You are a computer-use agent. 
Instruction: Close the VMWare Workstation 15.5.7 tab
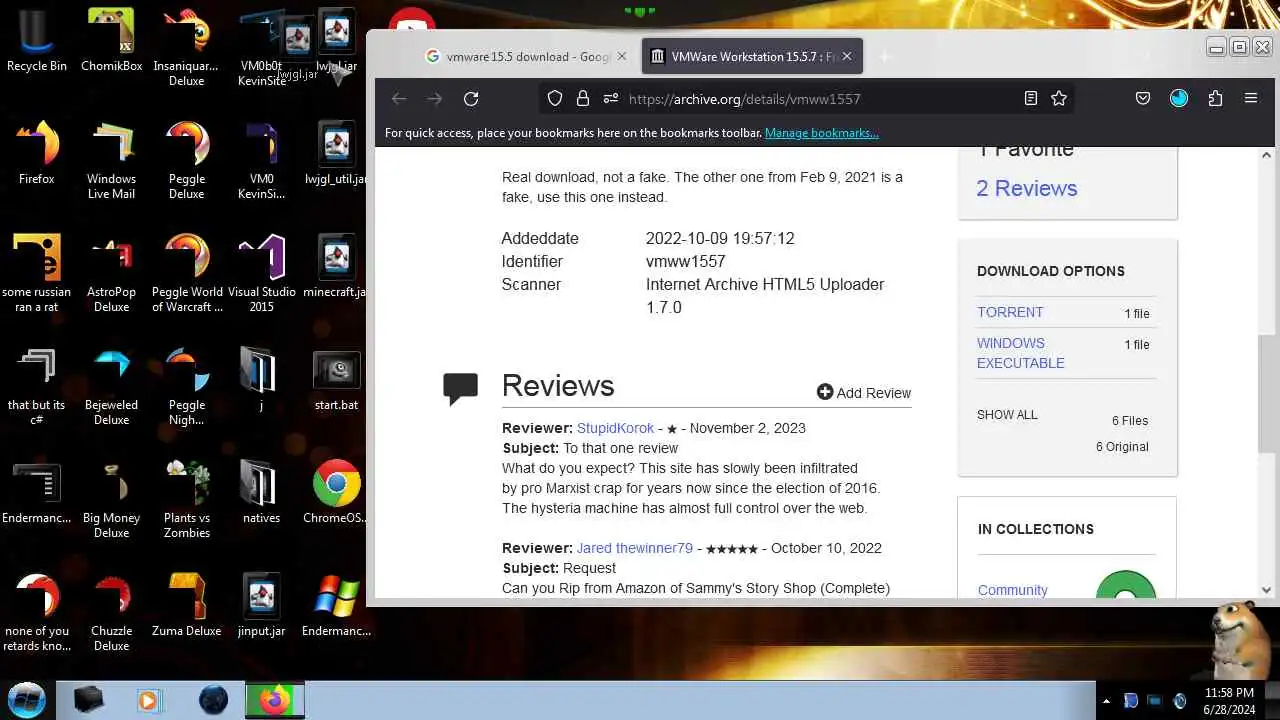846,57
